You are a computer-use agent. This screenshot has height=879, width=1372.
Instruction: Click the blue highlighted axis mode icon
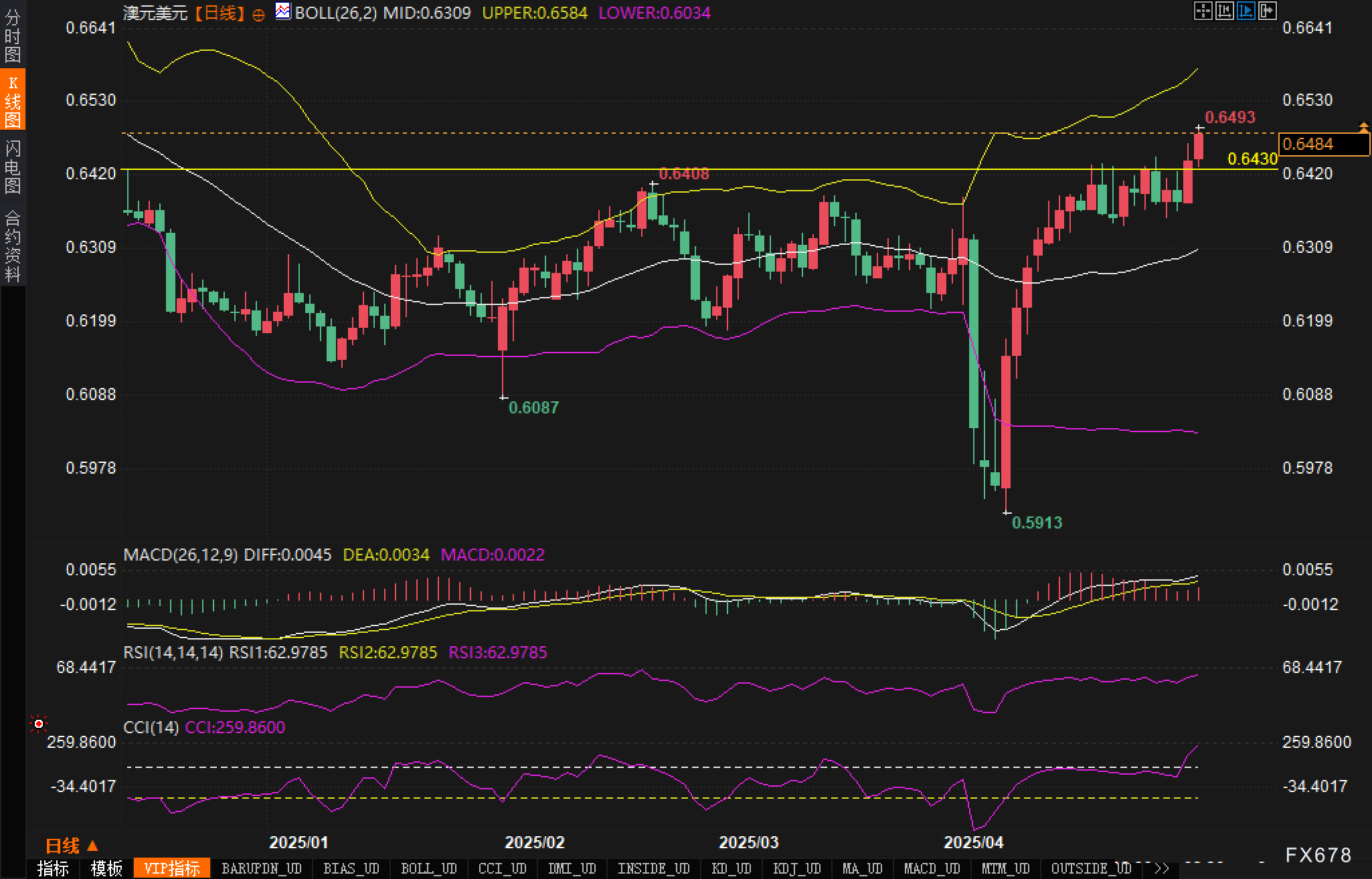coord(1246,11)
